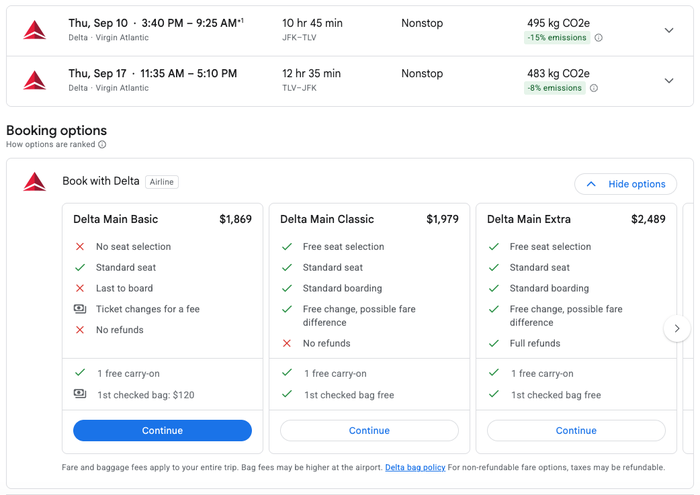This screenshot has width=700, height=495.
Task: Open the Delta bag policy link
Action: click(x=415, y=467)
